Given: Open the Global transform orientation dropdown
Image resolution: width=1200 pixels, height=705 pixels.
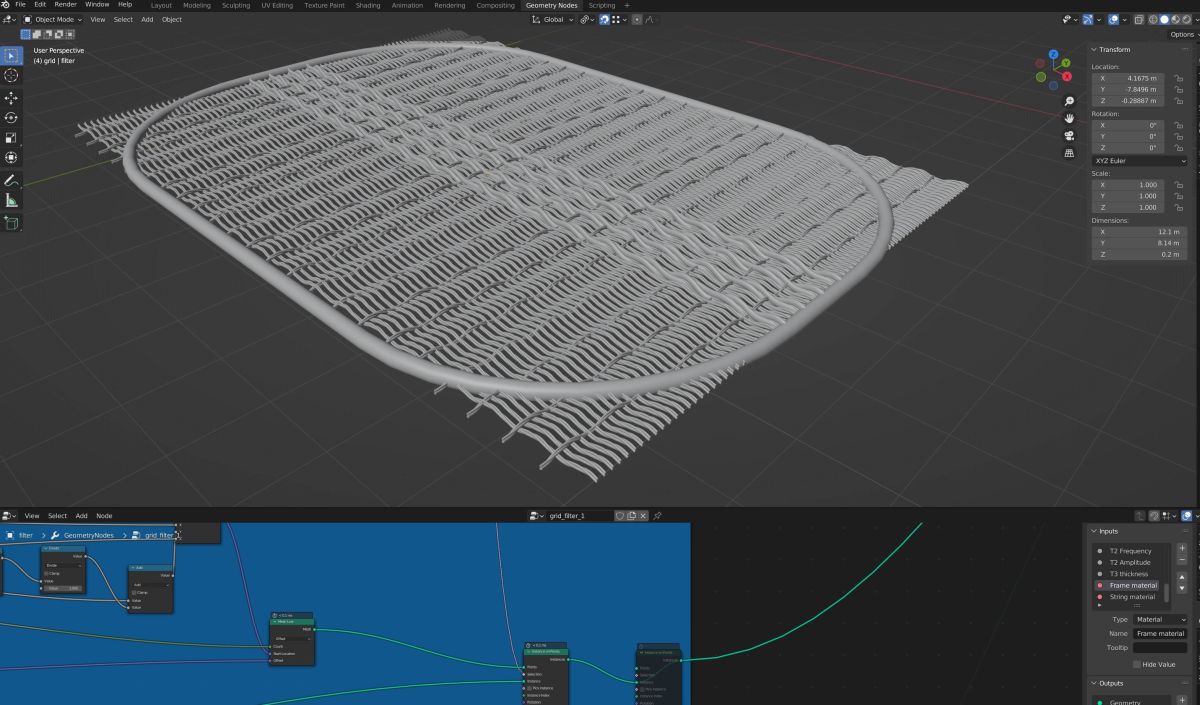Looking at the screenshot, I should coord(552,19).
